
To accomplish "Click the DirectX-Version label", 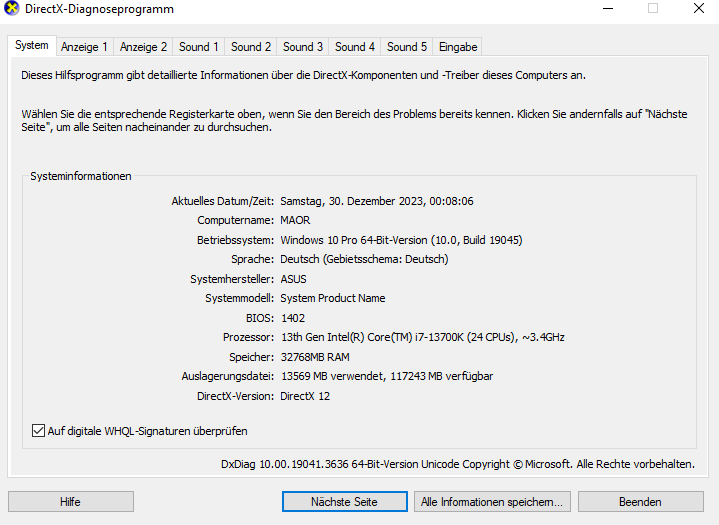I will coord(235,396).
